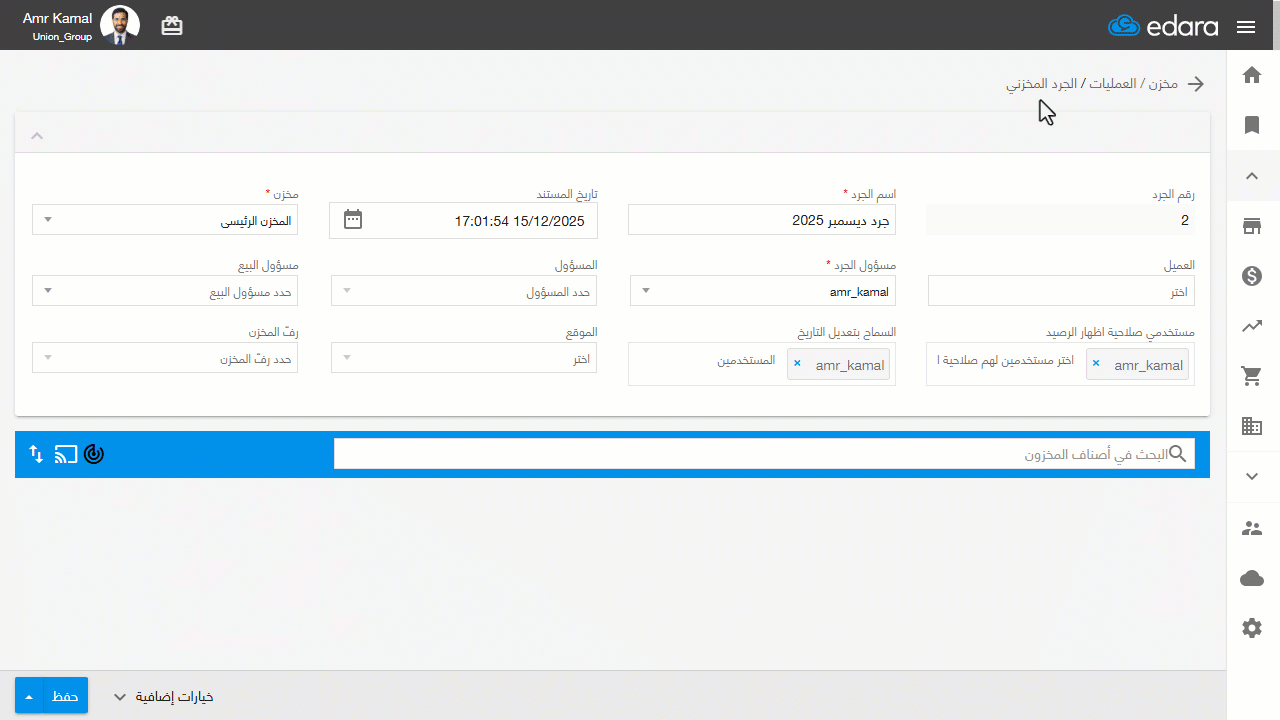
Task: Click the حفظ save button
Action: [66, 696]
